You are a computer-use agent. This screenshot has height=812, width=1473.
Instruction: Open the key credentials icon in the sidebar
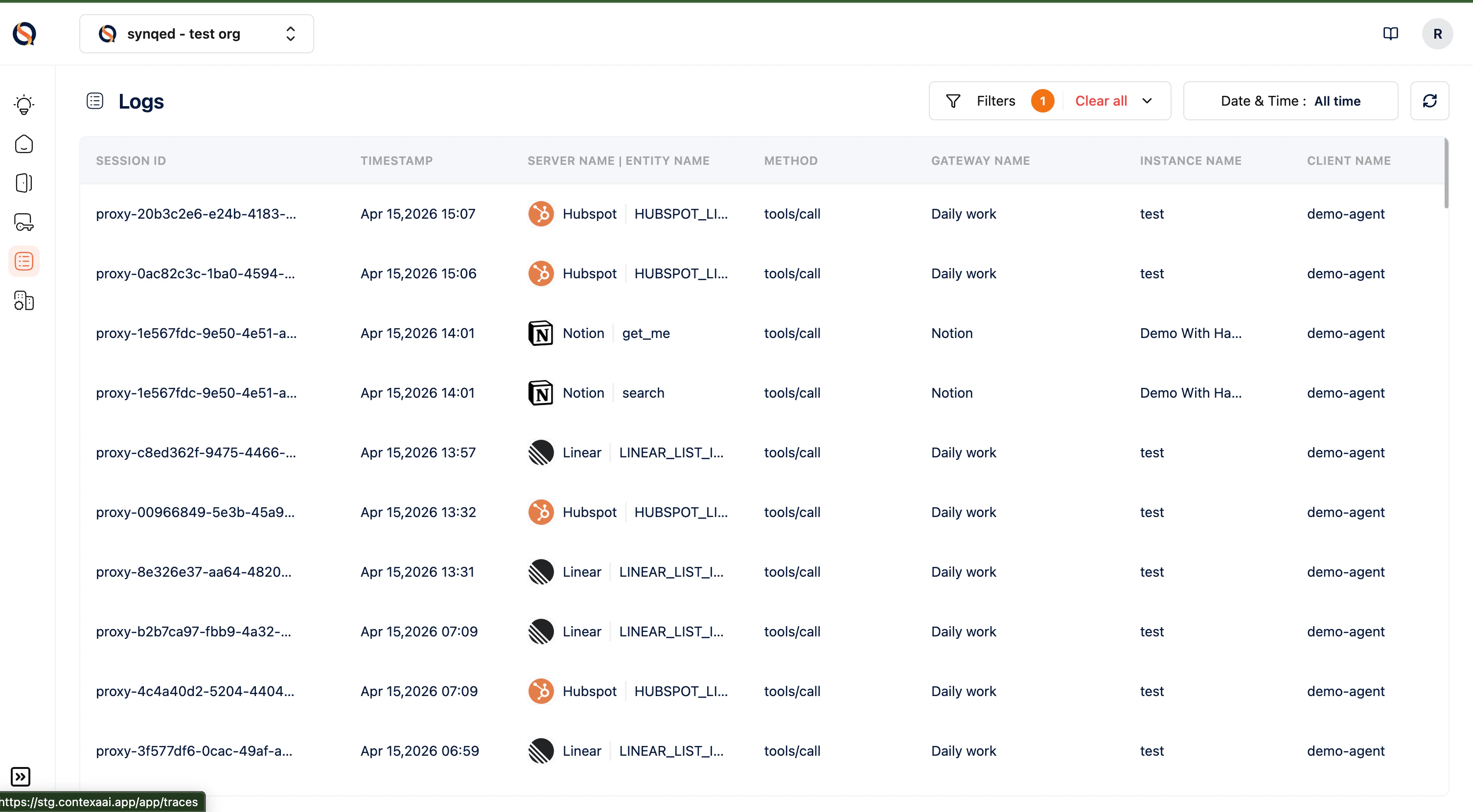[x=23, y=222]
